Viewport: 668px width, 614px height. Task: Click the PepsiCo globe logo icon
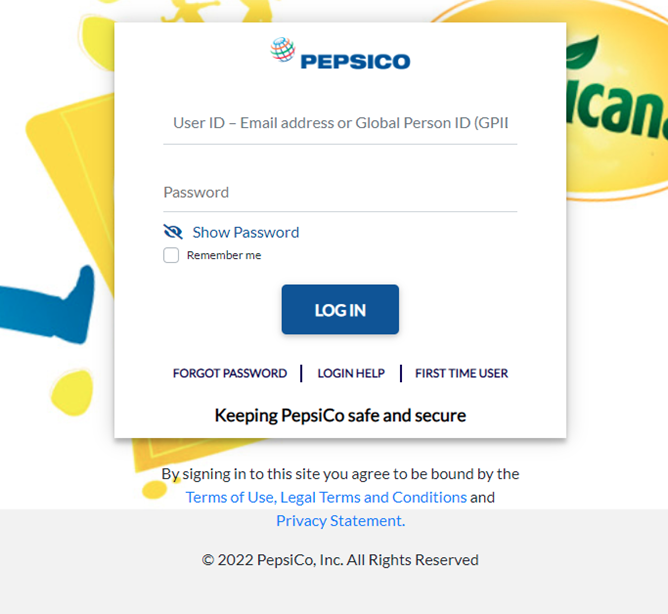(x=282, y=49)
